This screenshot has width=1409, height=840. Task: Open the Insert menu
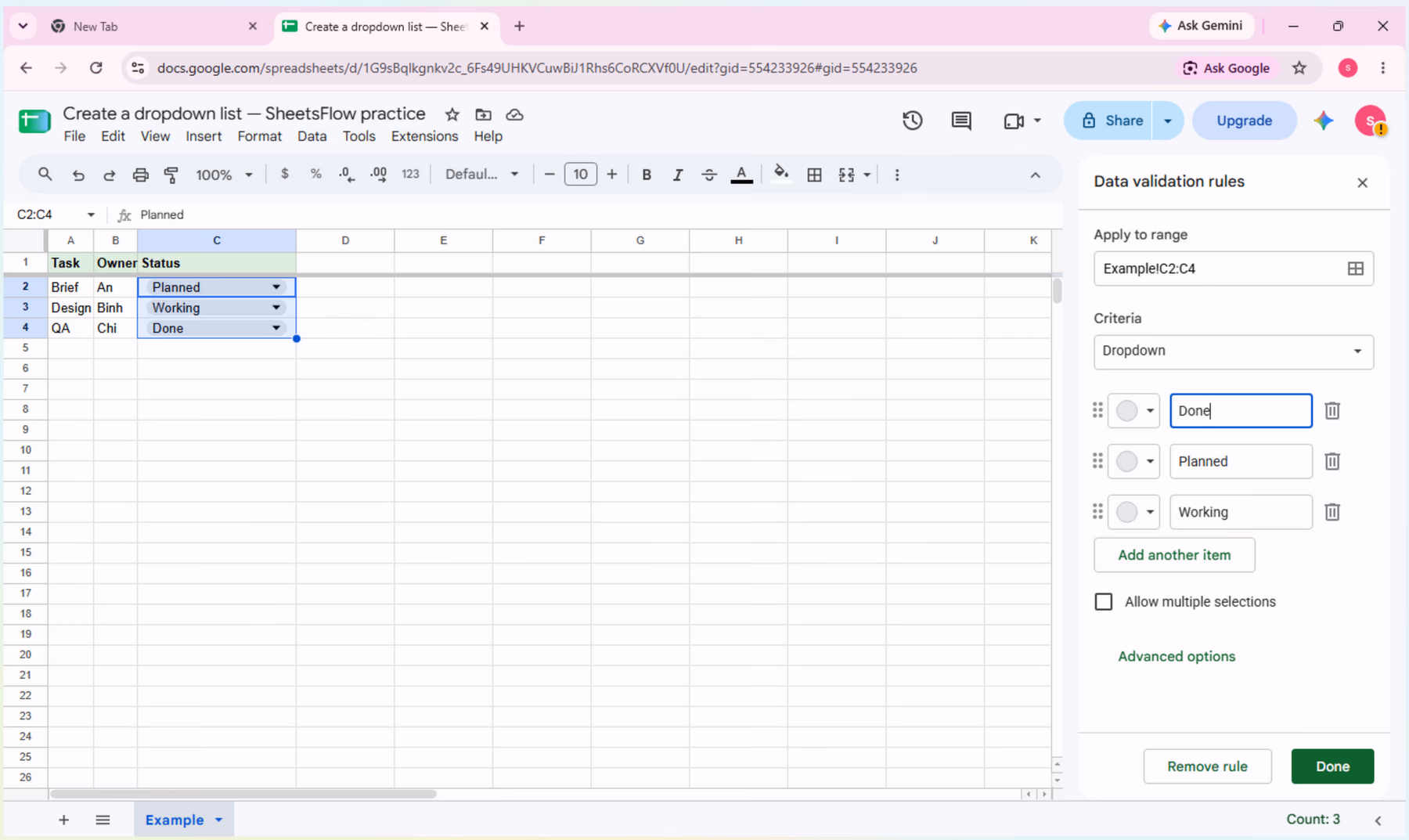coord(204,136)
